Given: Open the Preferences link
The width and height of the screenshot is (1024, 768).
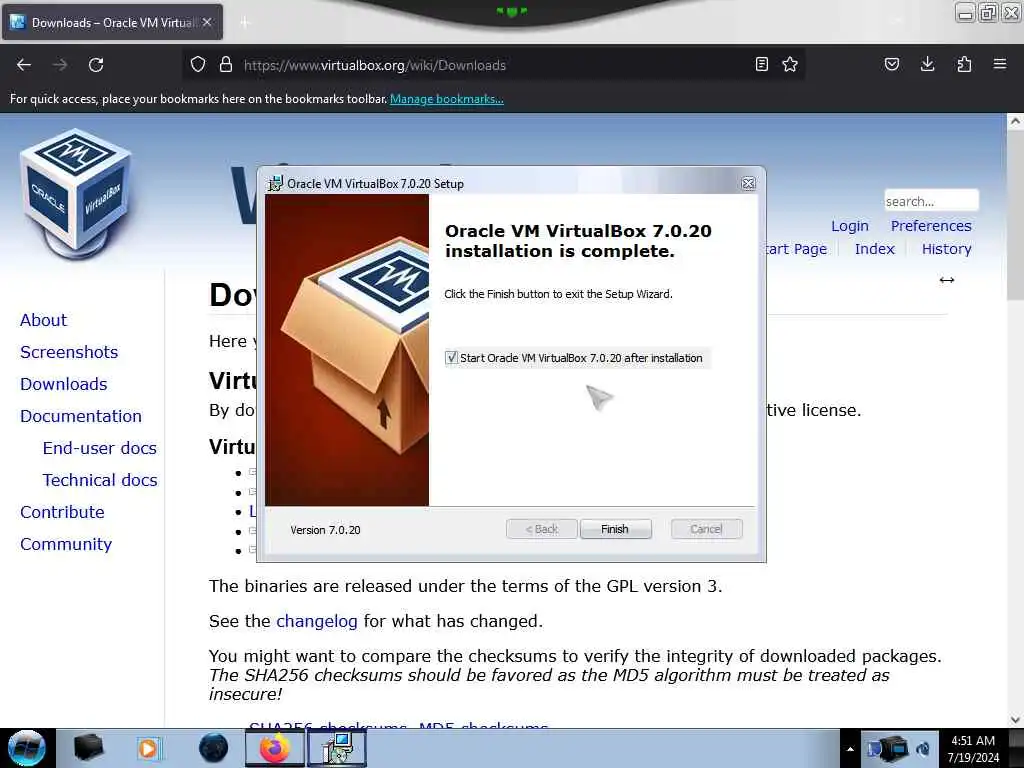Looking at the screenshot, I should pos(931,226).
